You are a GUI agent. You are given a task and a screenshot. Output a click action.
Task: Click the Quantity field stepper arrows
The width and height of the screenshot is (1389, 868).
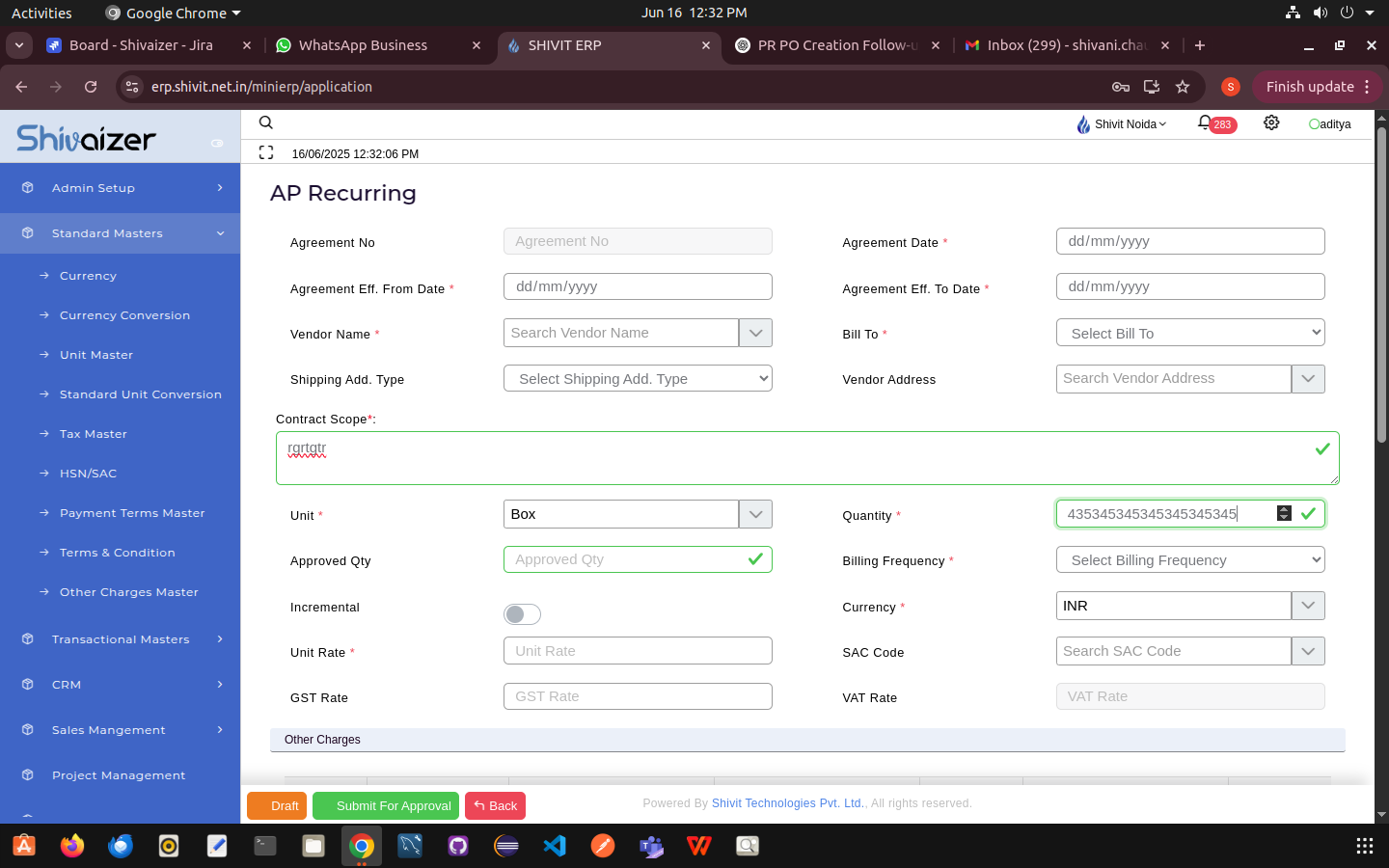[1283, 514]
